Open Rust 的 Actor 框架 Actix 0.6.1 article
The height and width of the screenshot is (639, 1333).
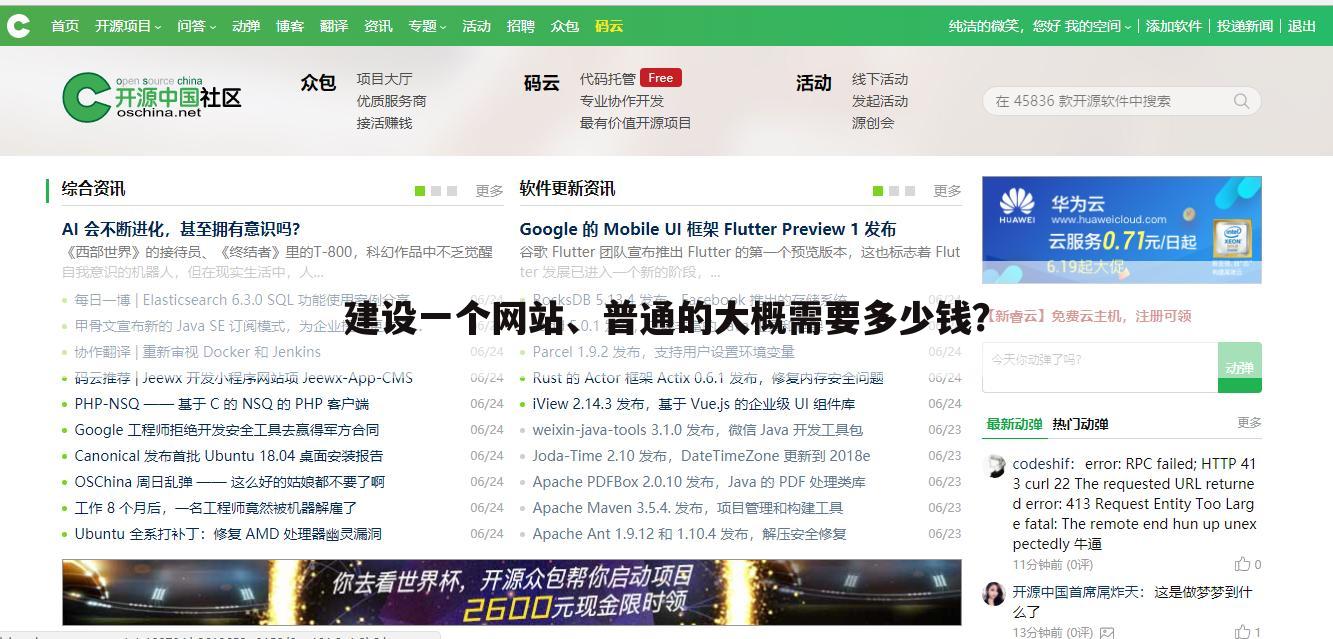(708, 378)
